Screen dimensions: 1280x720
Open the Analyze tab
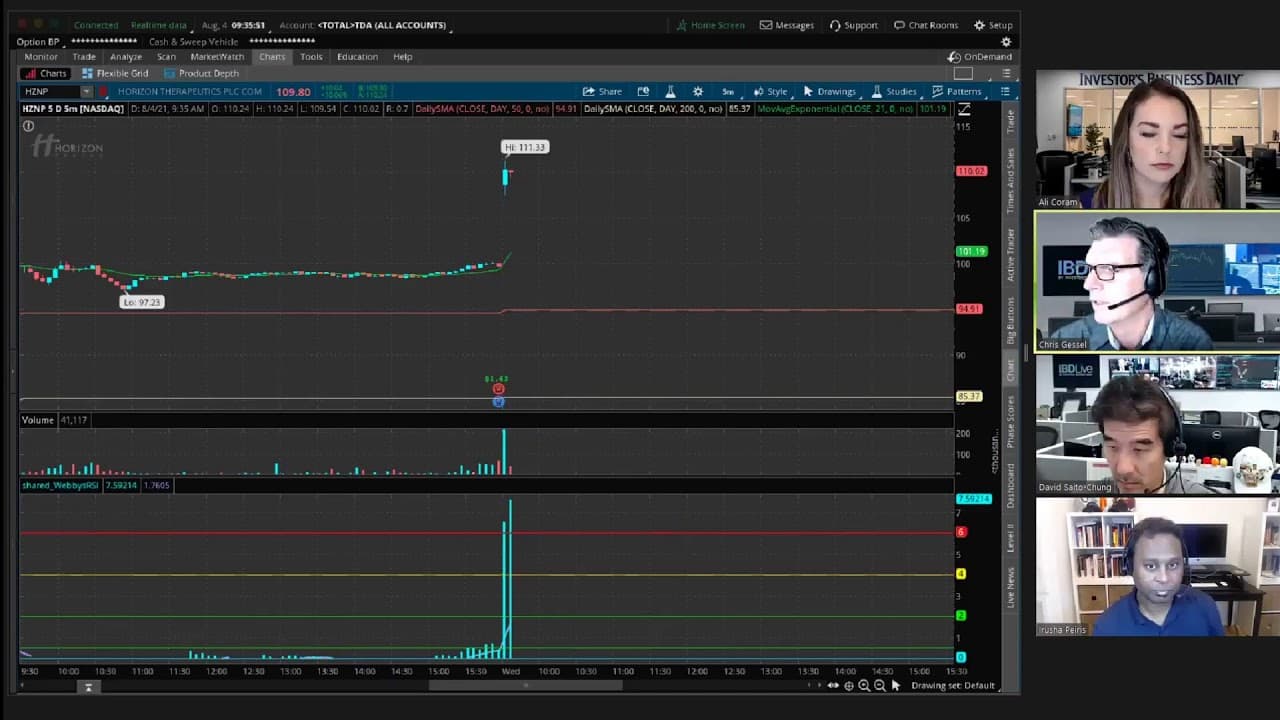[126, 57]
